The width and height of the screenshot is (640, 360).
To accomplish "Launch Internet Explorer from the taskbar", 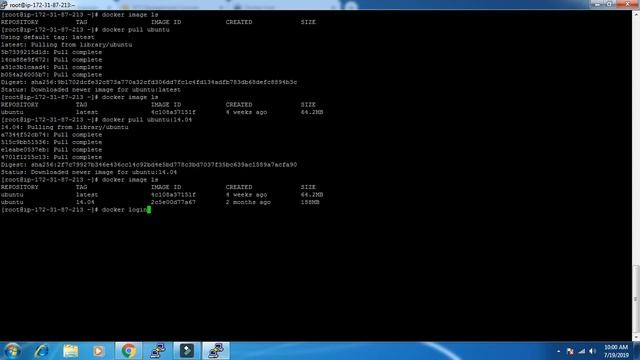I will point(42,351).
